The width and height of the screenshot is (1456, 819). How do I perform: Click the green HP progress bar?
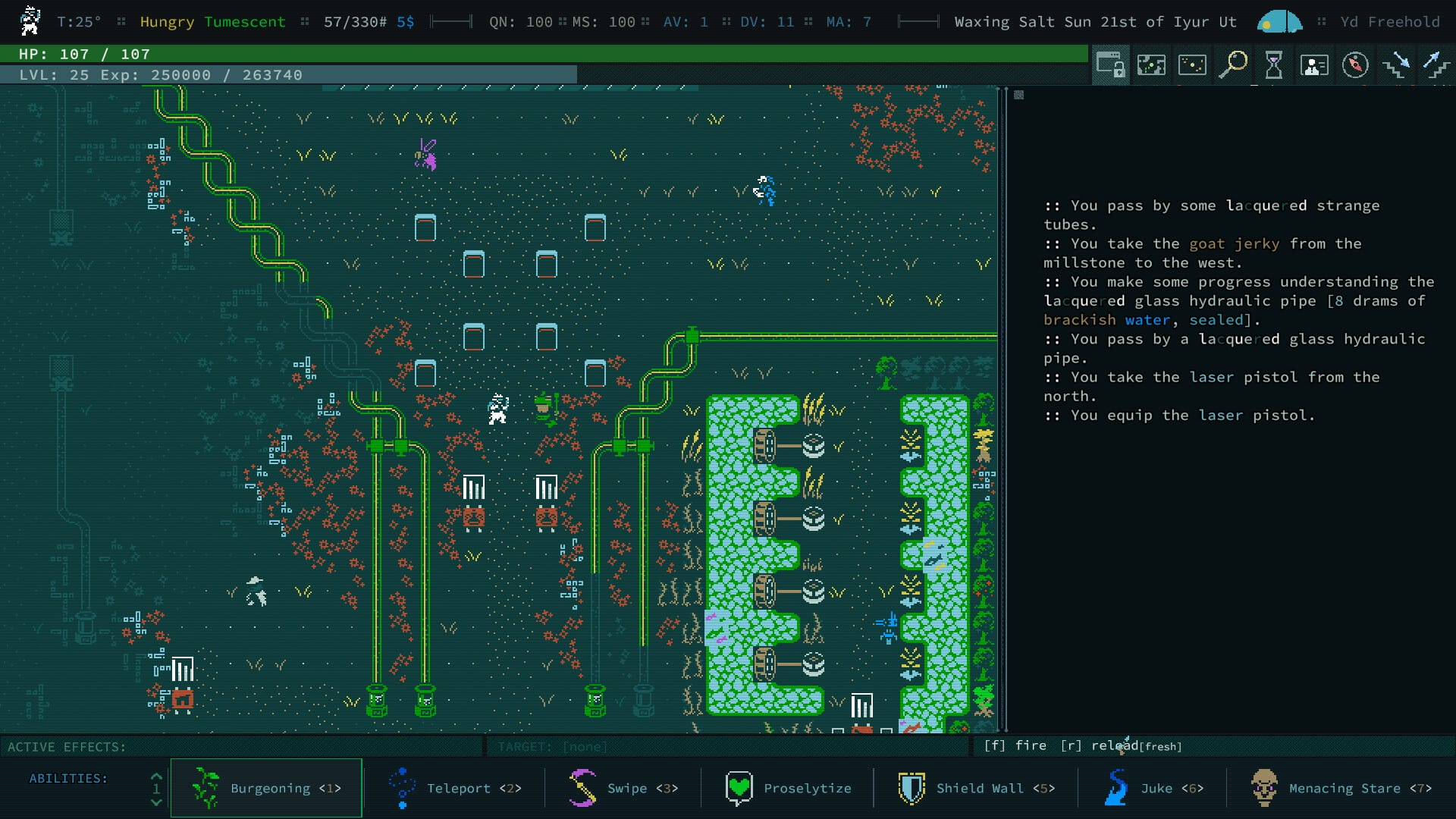pos(531,54)
